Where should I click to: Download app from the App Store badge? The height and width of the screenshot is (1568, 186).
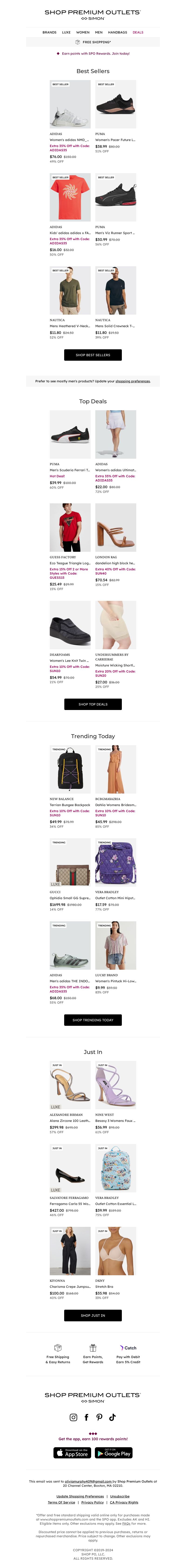[72, 1453]
